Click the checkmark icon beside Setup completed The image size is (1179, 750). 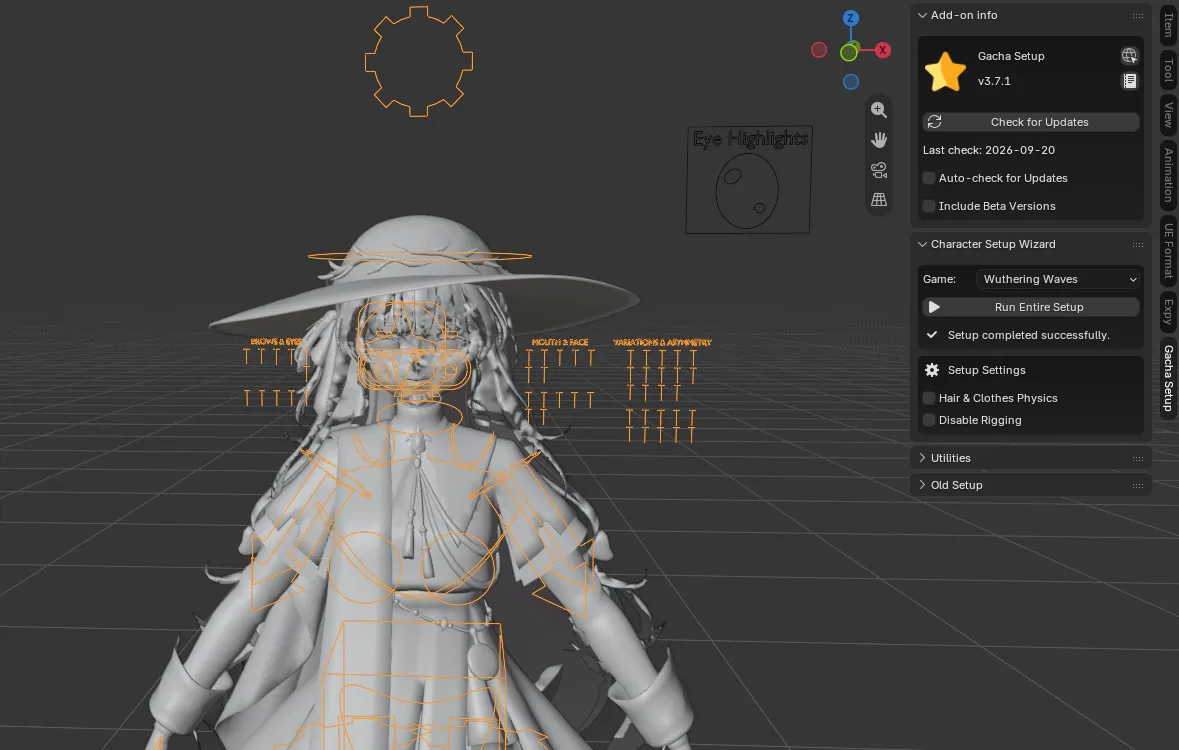tap(932, 335)
